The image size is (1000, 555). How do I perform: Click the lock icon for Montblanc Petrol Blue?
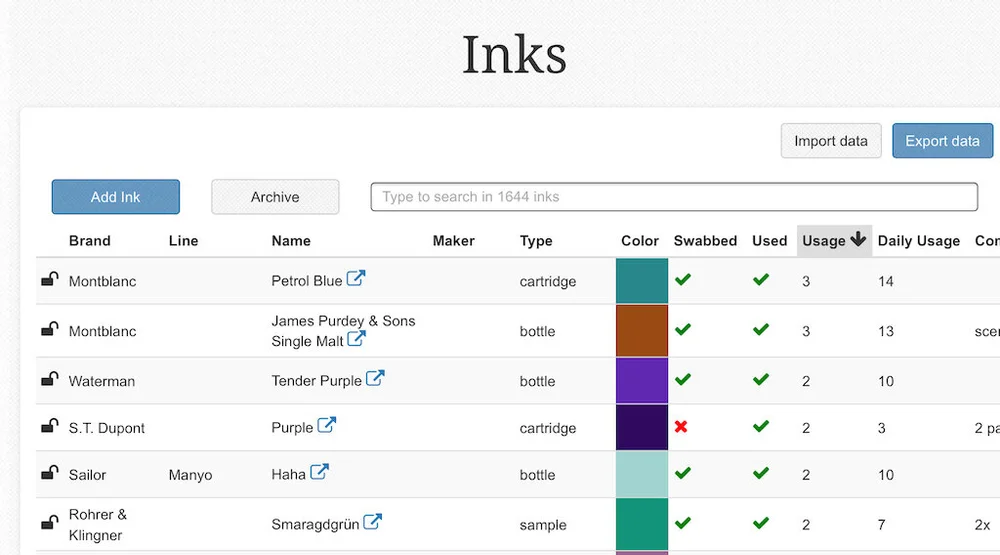(50, 279)
